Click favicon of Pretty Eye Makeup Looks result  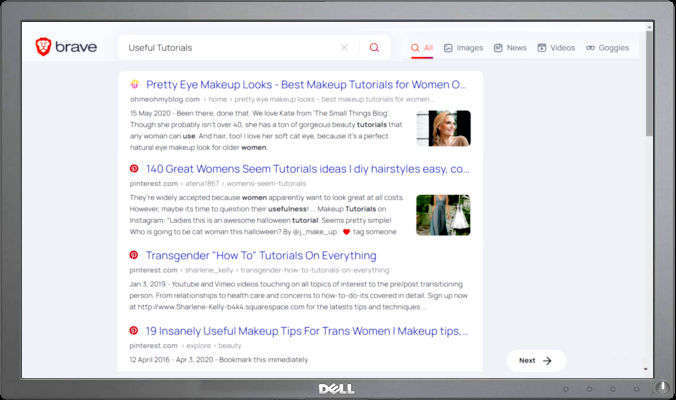pyautogui.click(x=134, y=85)
